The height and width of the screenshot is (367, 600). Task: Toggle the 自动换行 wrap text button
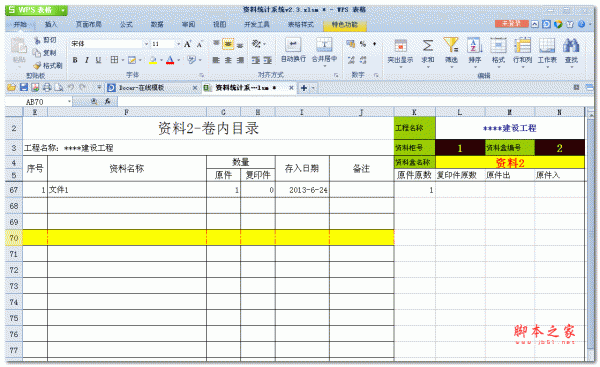[293, 50]
